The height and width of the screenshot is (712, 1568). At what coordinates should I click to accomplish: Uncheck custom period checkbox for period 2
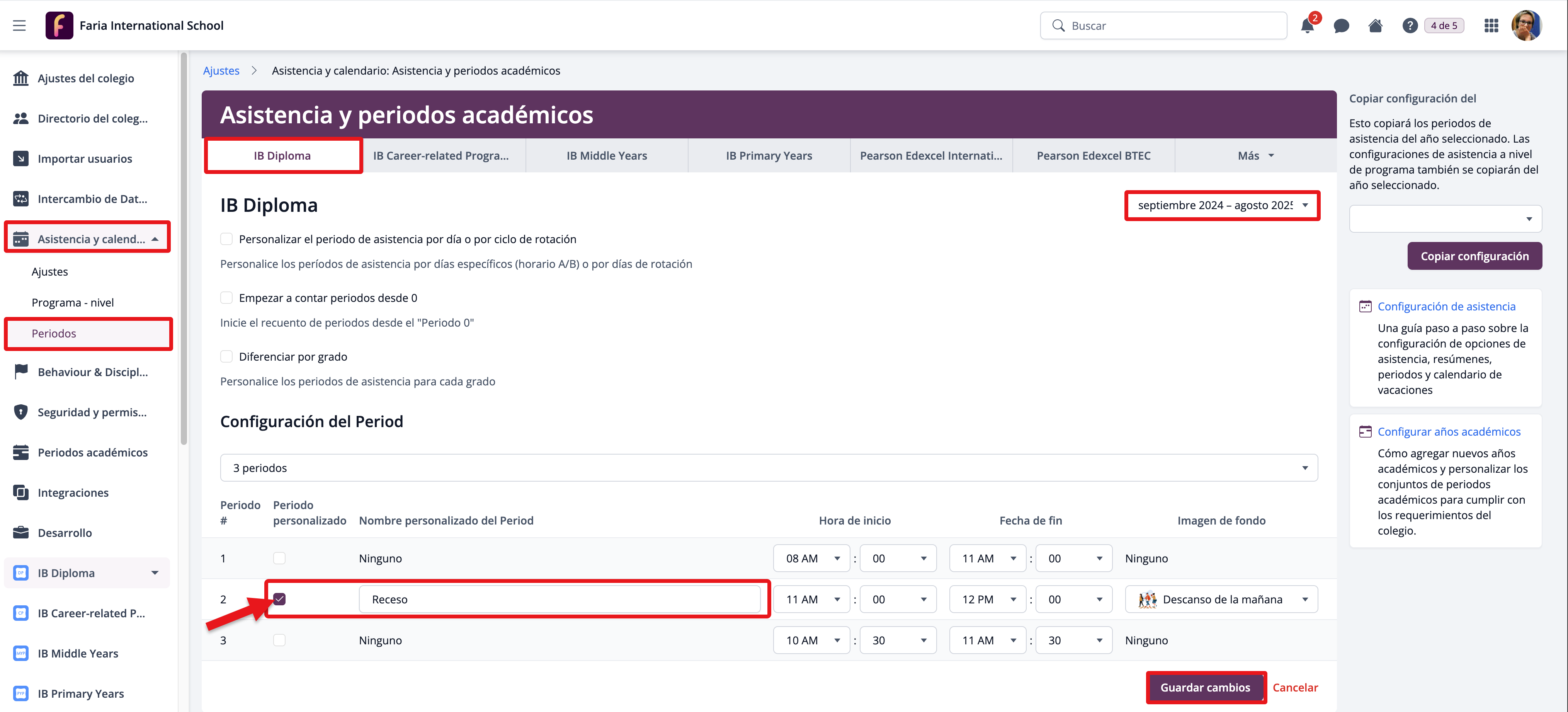[x=279, y=599]
